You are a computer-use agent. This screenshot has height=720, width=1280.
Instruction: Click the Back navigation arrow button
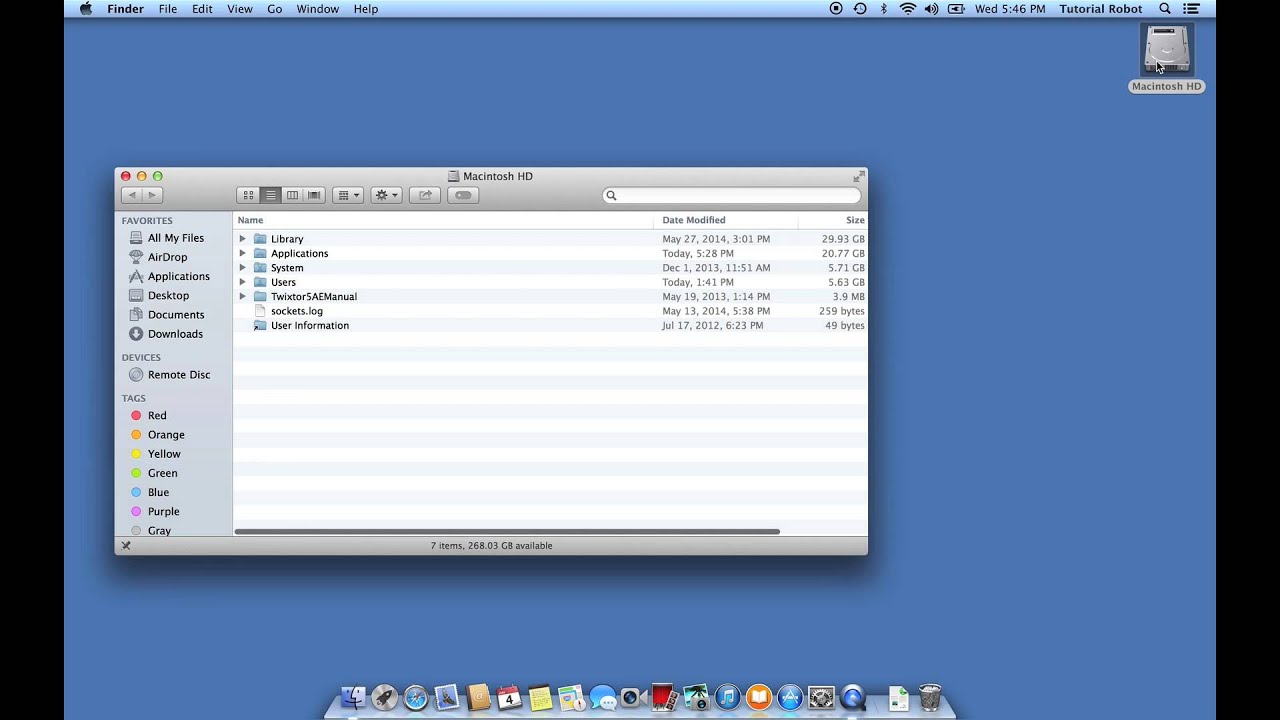tap(131, 195)
